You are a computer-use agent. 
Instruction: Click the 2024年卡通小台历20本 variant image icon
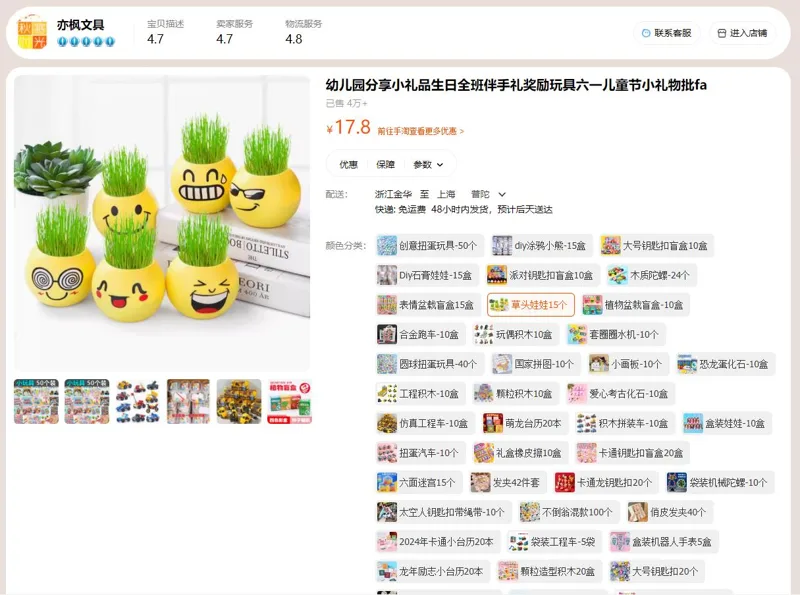point(387,542)
